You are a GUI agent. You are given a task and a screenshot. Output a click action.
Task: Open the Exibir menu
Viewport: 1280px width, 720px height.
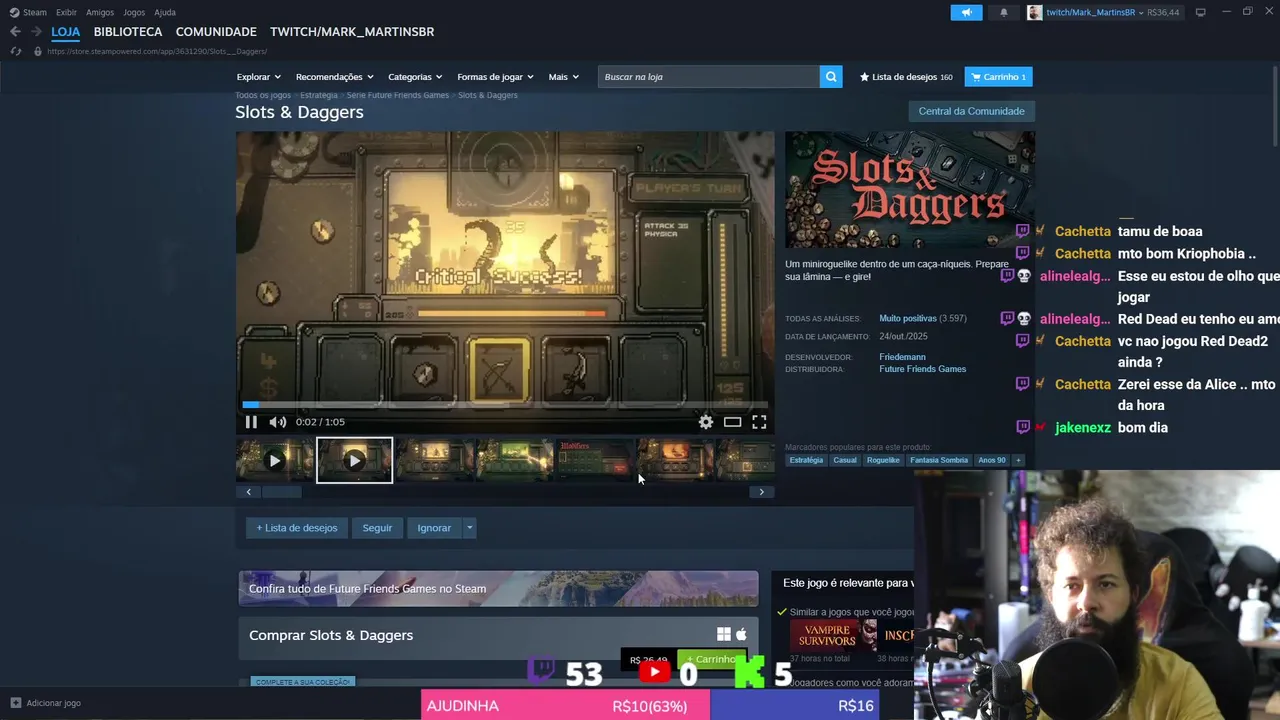66,12
